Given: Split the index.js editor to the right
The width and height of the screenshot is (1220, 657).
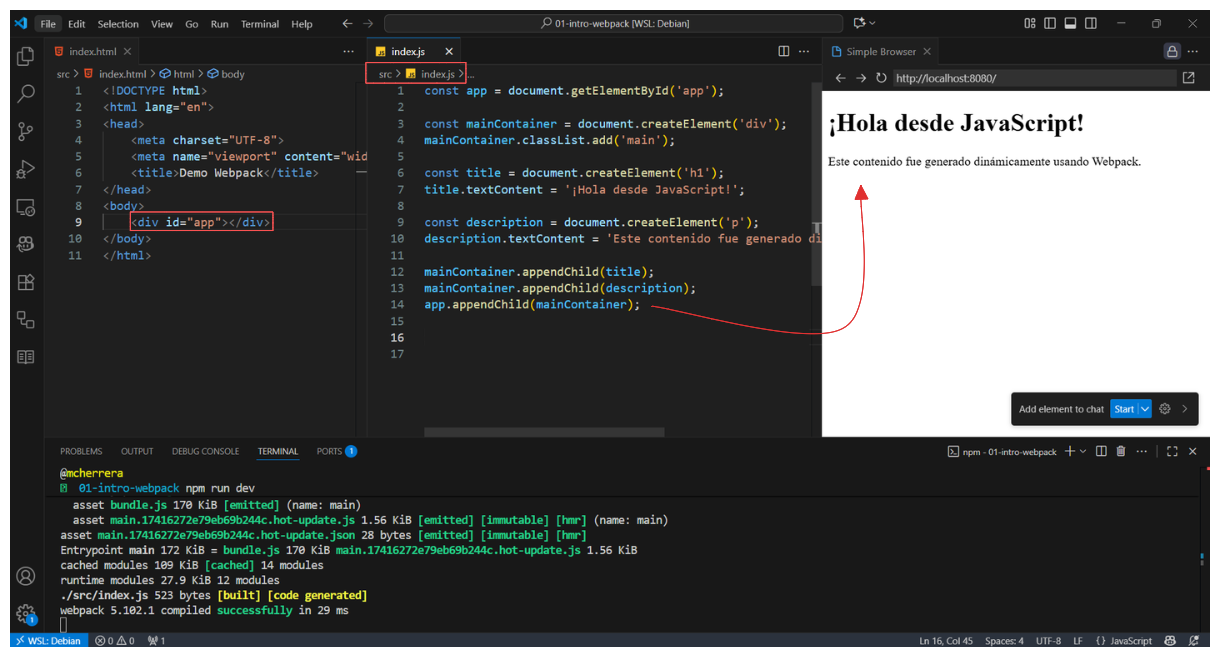Looking at the screenshot, I should pos(784,51).
